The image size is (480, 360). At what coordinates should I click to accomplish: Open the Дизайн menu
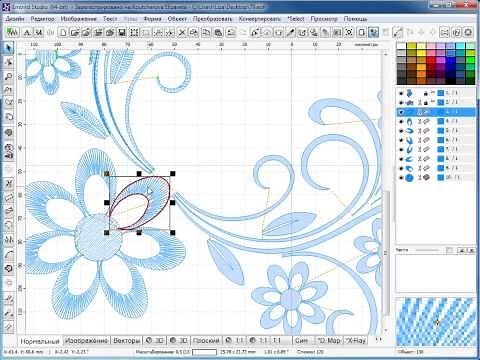tap(15, 19)
